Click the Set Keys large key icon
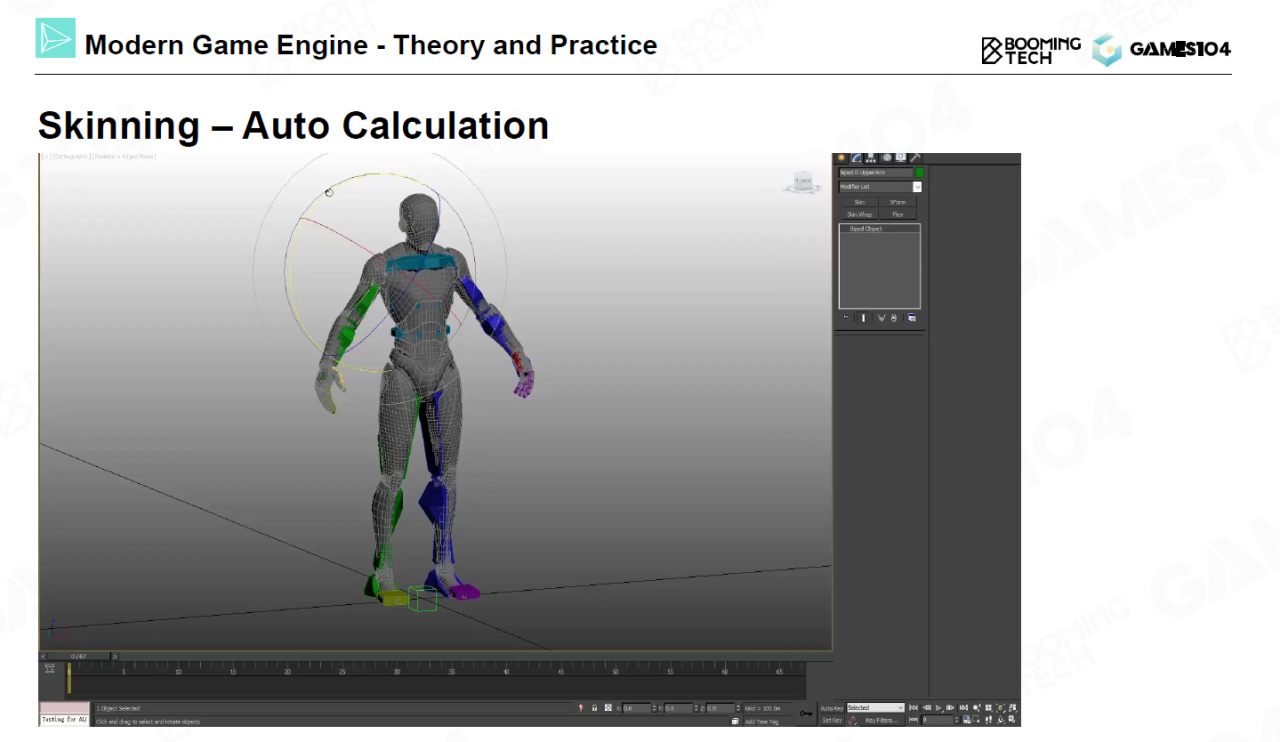 coord(806,713)
